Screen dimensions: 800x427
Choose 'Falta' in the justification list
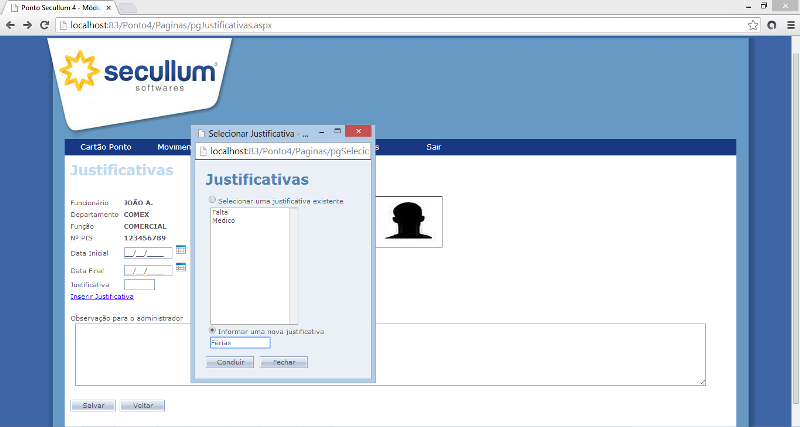click(x=220, y=212)
